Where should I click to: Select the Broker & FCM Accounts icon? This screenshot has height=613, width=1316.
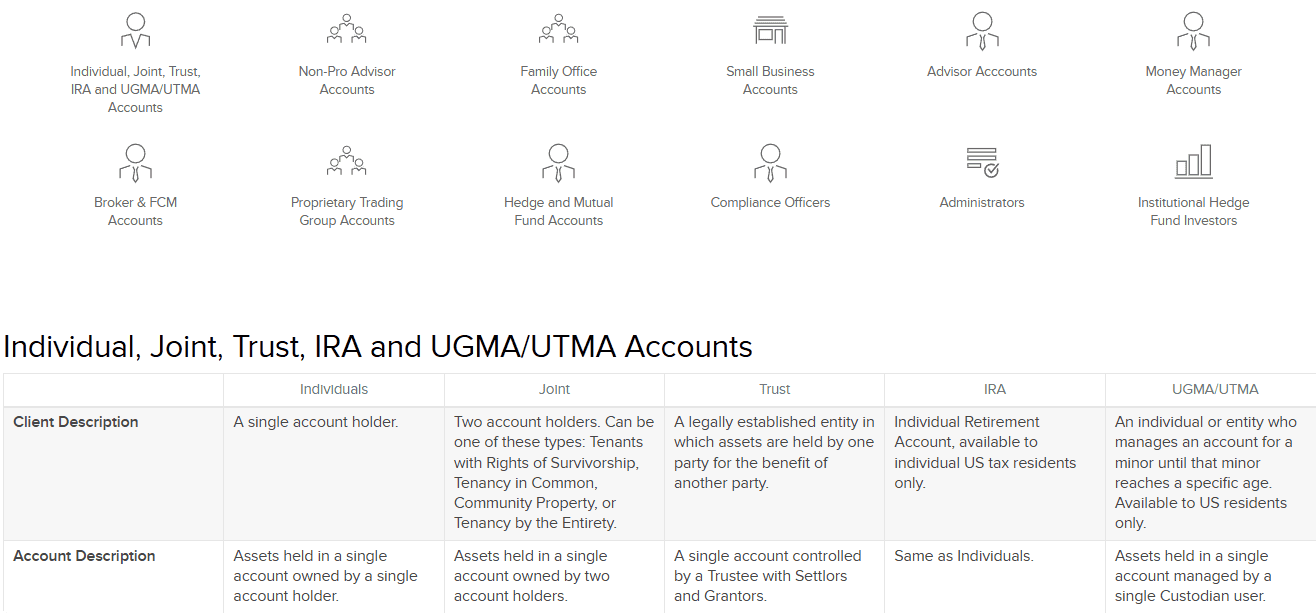(135, 161)
